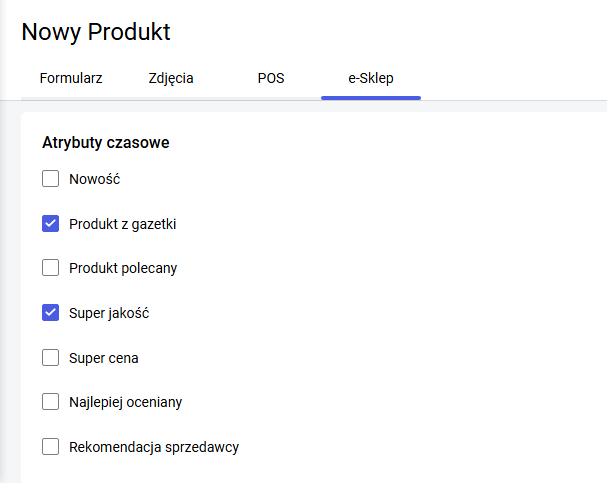Screen dimensions: 607x483
Task: Click the 'Super jakość' label text
Action: [x=109, y=313]
